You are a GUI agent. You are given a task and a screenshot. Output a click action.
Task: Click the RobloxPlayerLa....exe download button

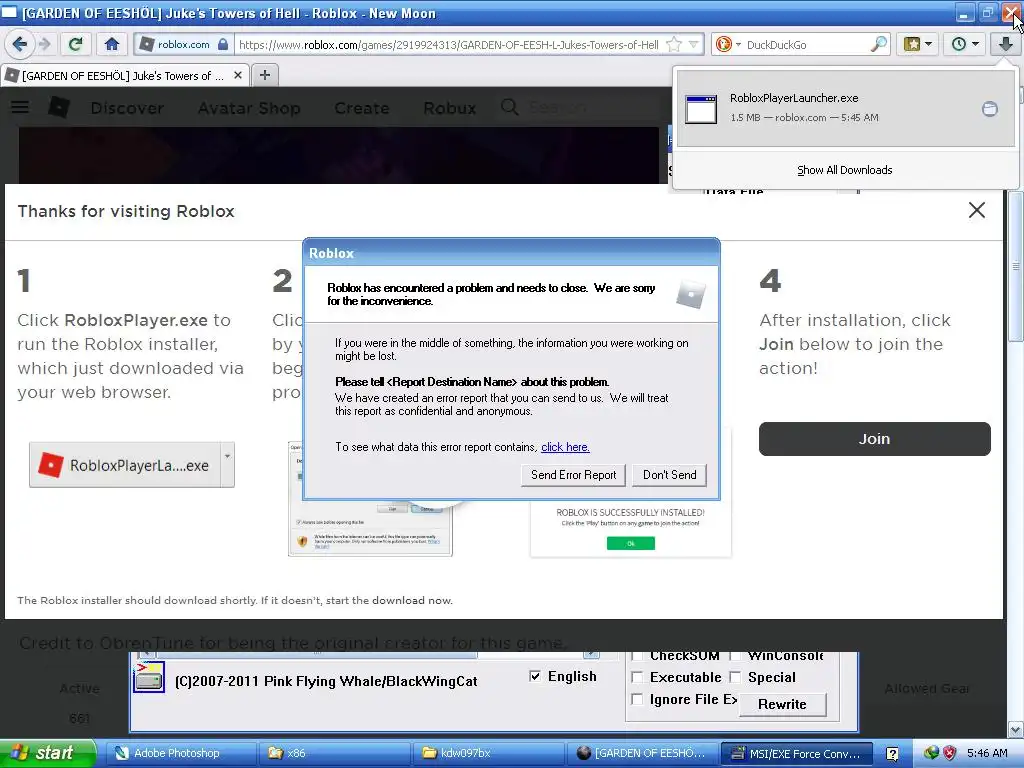click(x=124, y=465)
